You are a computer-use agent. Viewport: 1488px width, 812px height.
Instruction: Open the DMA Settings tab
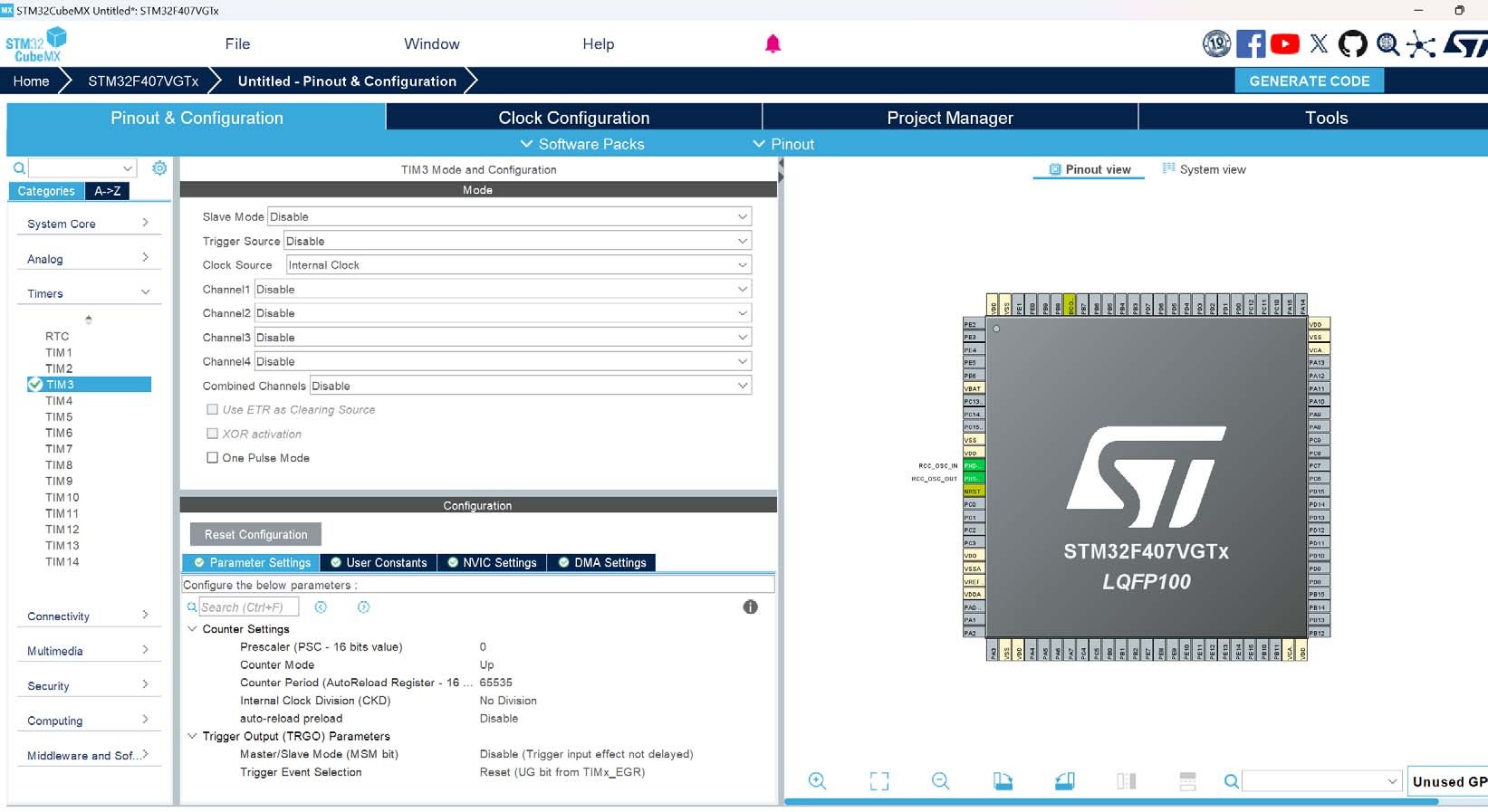click(602, 562)
